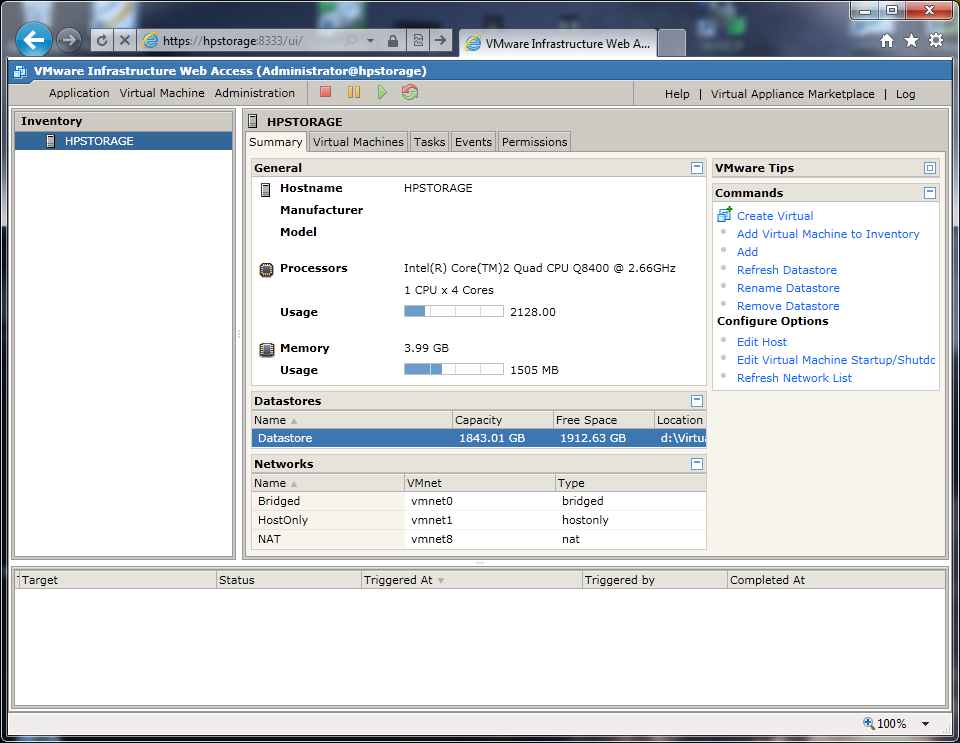Select the NAT network row
This screenshot has height=743, width=960.
[x=479, y=539]
